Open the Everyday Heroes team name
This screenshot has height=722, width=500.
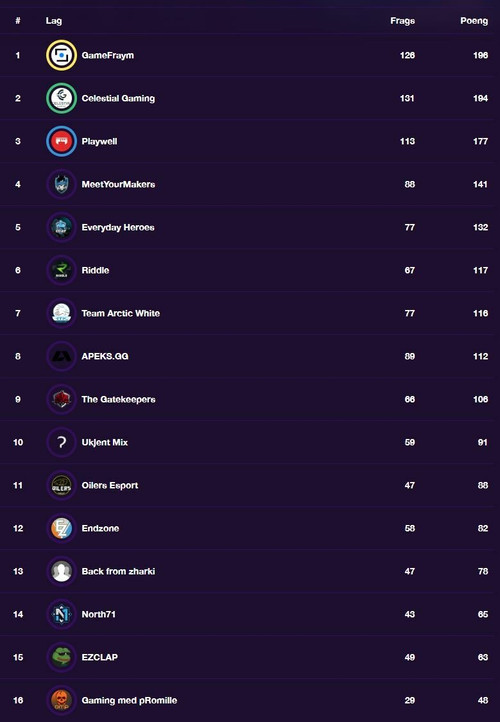click(118, 227)
